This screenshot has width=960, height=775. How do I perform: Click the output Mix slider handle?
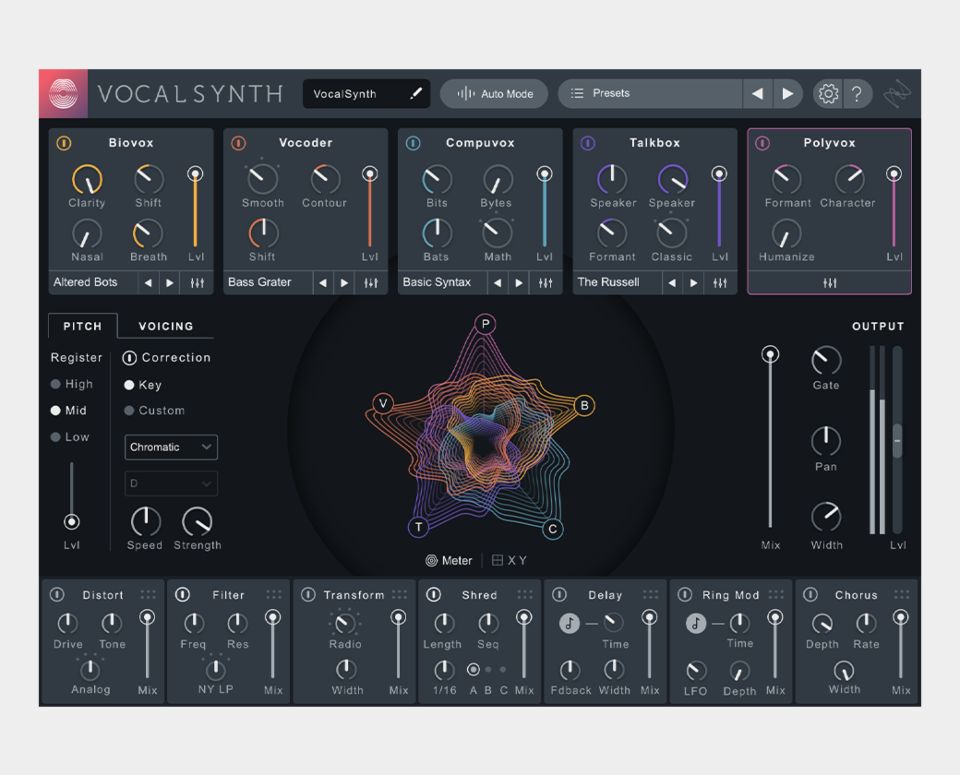pyautogui.click(x=770, y=354)
